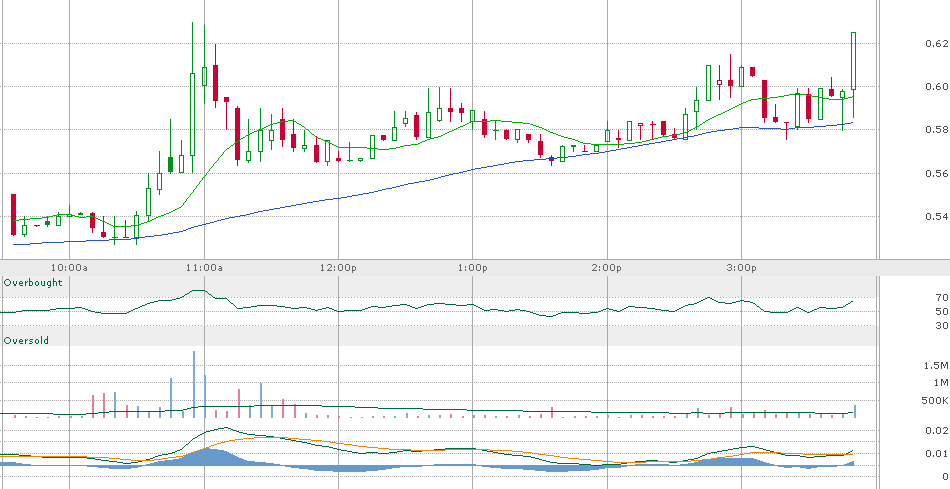
Task: Select the 0.60 price axis value
Action: click(937, 86)
